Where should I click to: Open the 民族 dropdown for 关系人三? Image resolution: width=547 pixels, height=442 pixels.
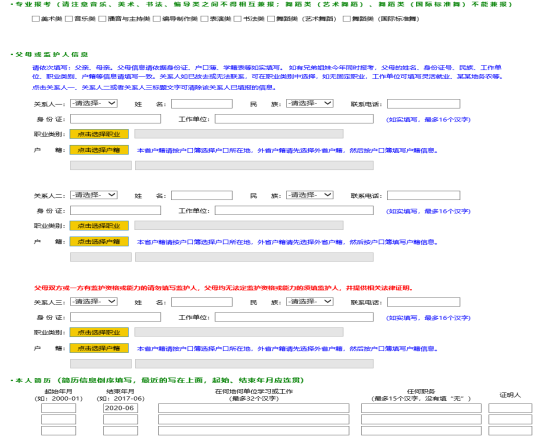(310, 302)
